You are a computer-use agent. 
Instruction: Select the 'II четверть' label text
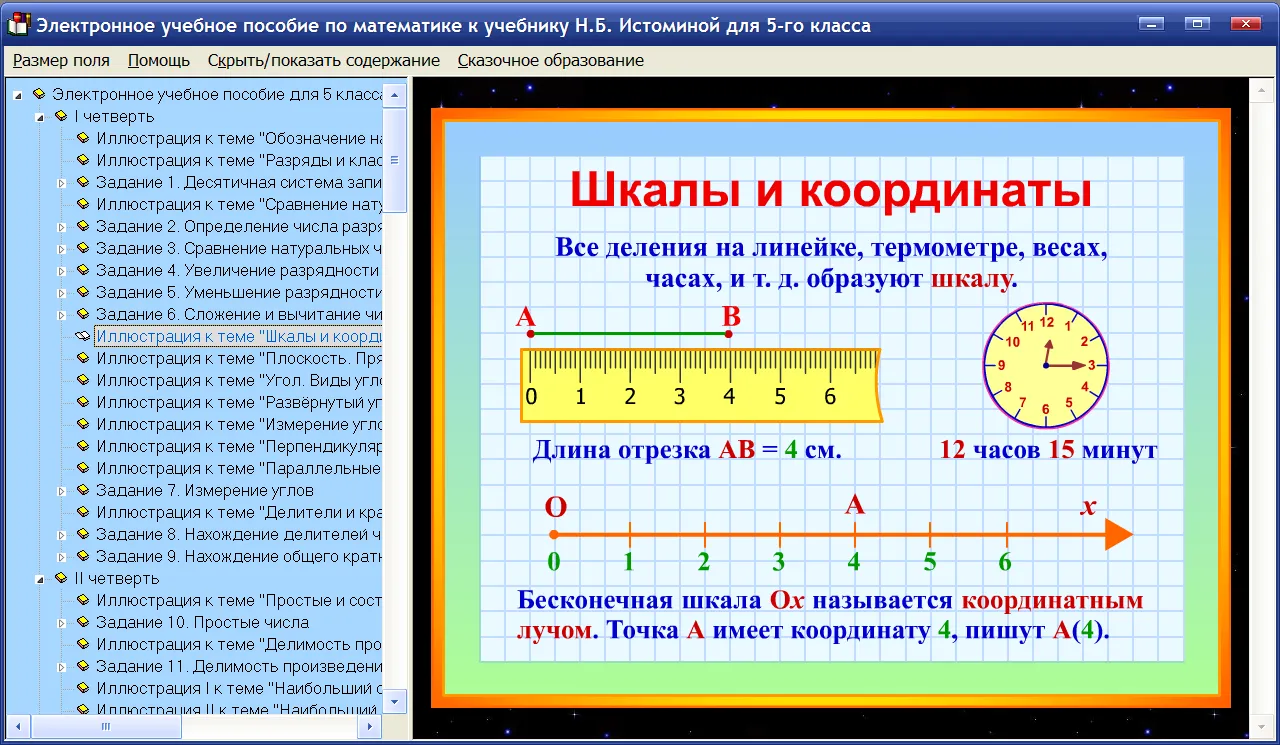tap(117, 578)
